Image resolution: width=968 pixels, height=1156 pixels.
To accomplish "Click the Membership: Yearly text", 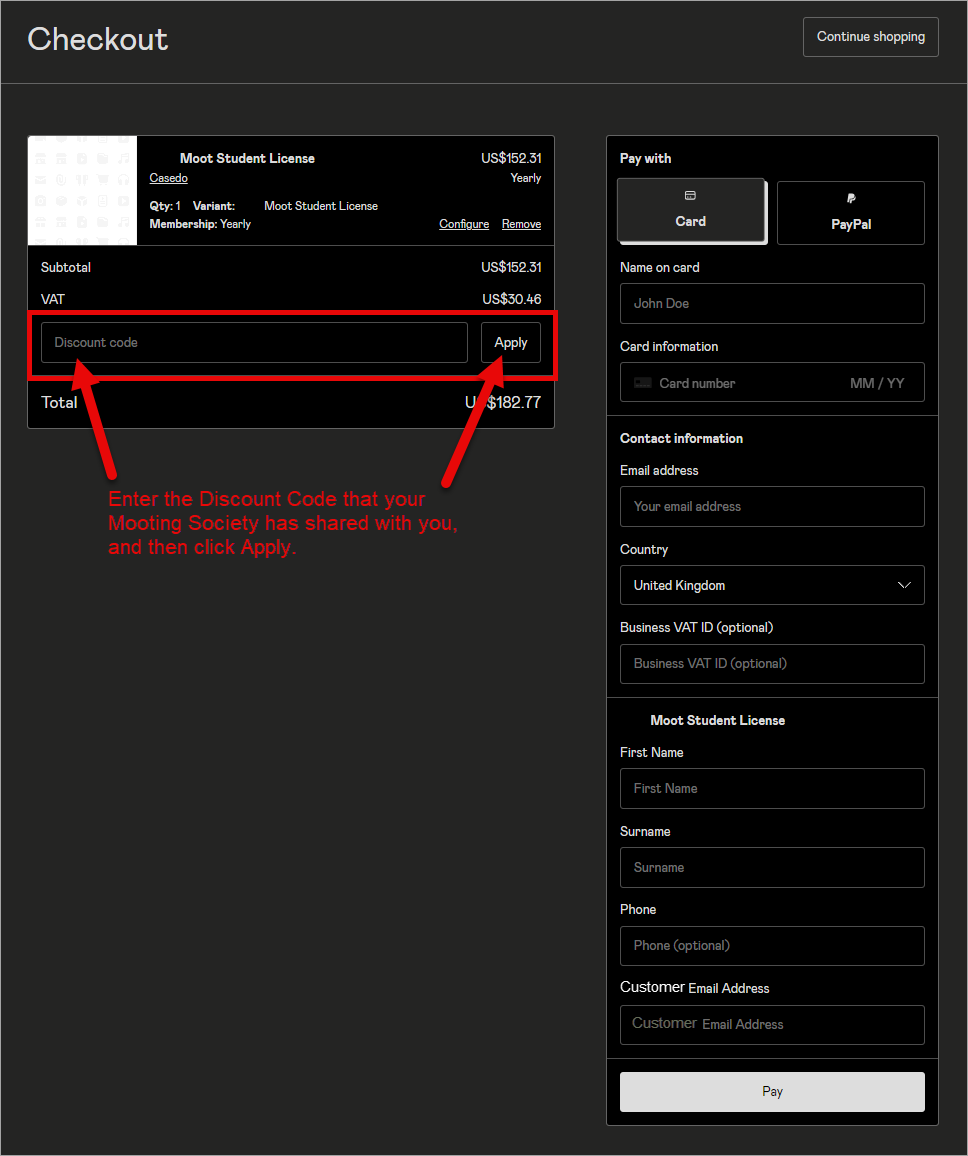I will pos(200,224).
